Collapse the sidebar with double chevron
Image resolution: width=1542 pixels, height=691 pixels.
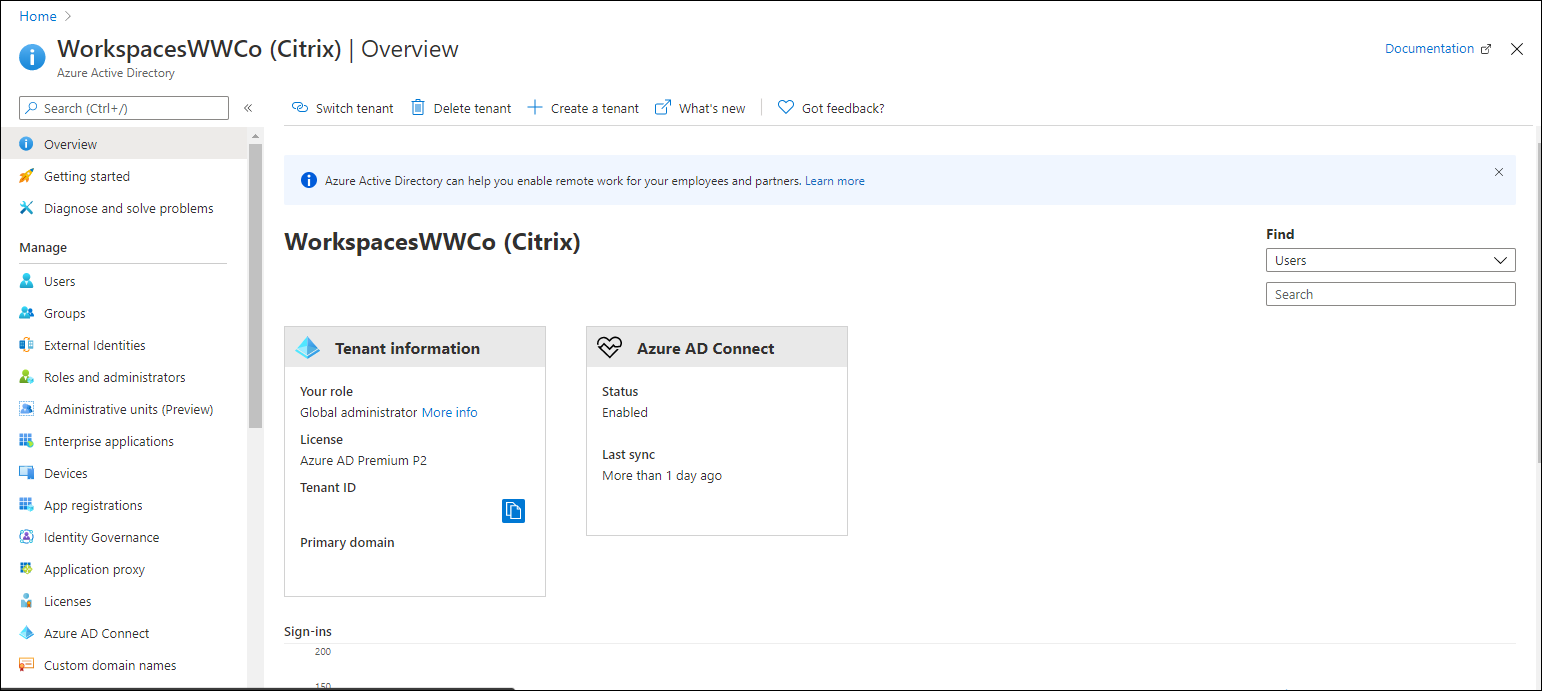(x=248, y=108)
